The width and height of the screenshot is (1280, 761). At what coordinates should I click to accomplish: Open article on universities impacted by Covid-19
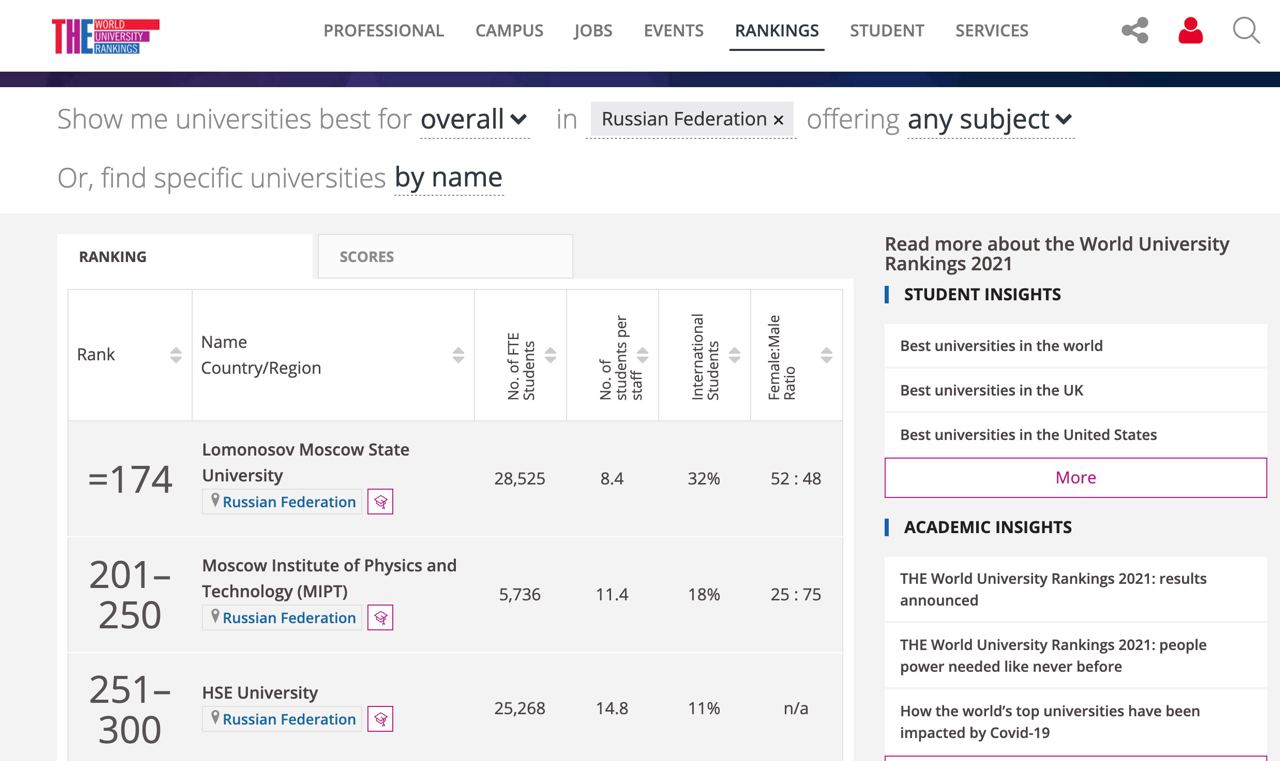(1075, 722)
